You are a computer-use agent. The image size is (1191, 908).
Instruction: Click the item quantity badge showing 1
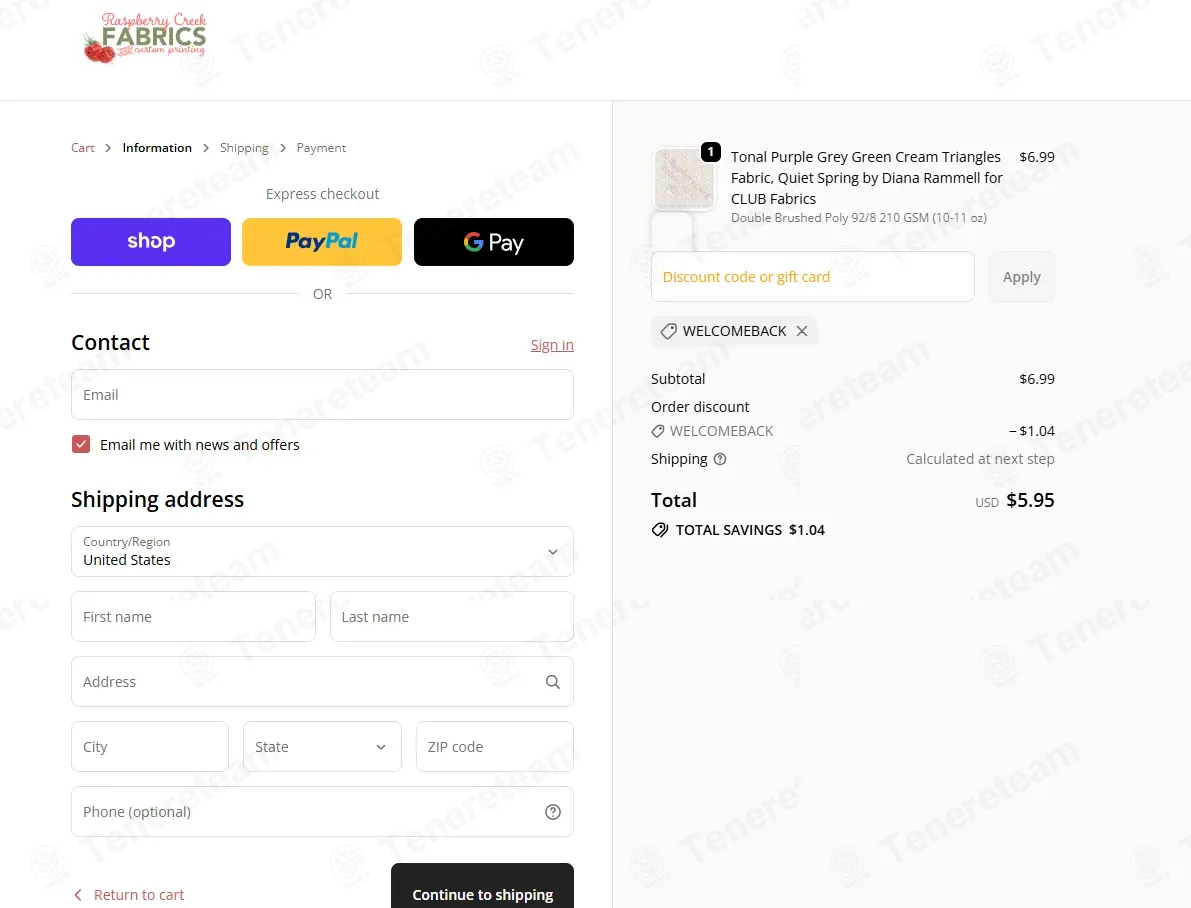pyautogui.click(x=711, y=152)
